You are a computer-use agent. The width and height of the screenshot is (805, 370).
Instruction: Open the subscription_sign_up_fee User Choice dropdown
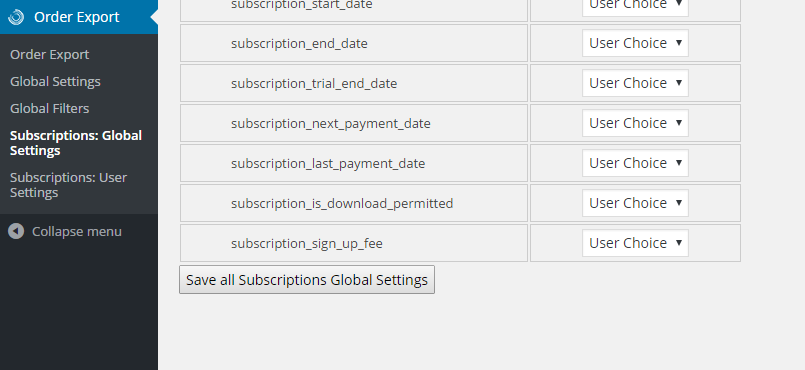(x=635, y=243)
